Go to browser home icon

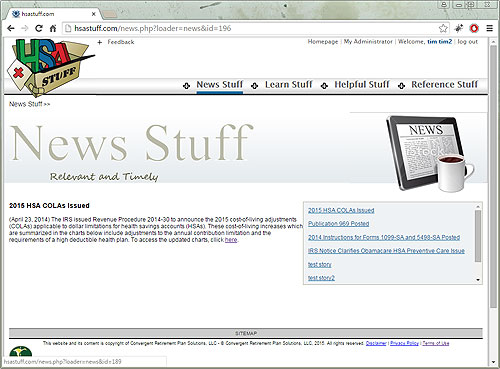click(53, 28)
